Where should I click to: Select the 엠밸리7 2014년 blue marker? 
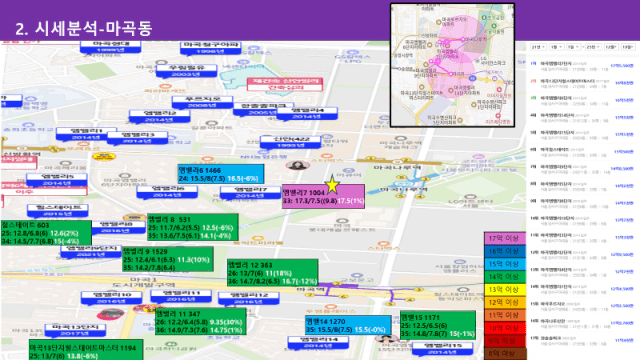coord(250,193)
